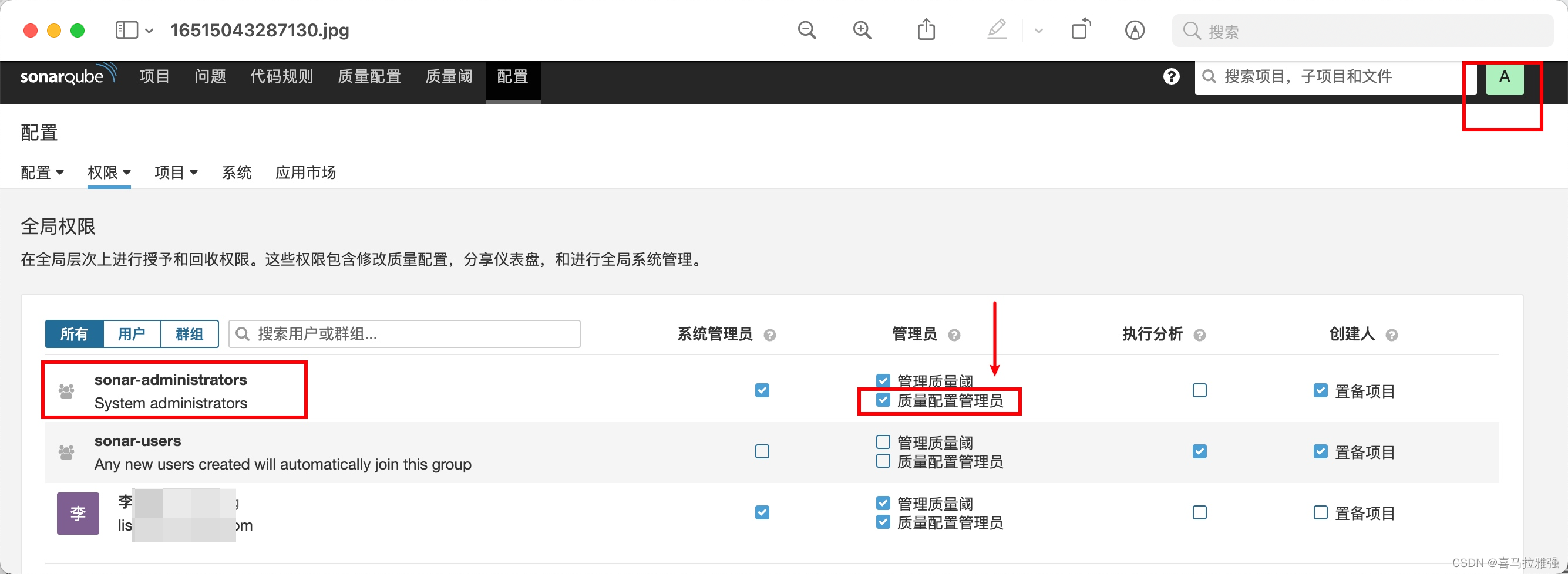The width and height of the screenshot is (1568, 574).
Task: Click purple 李 user avatar
Action: (x=78, y=514)
